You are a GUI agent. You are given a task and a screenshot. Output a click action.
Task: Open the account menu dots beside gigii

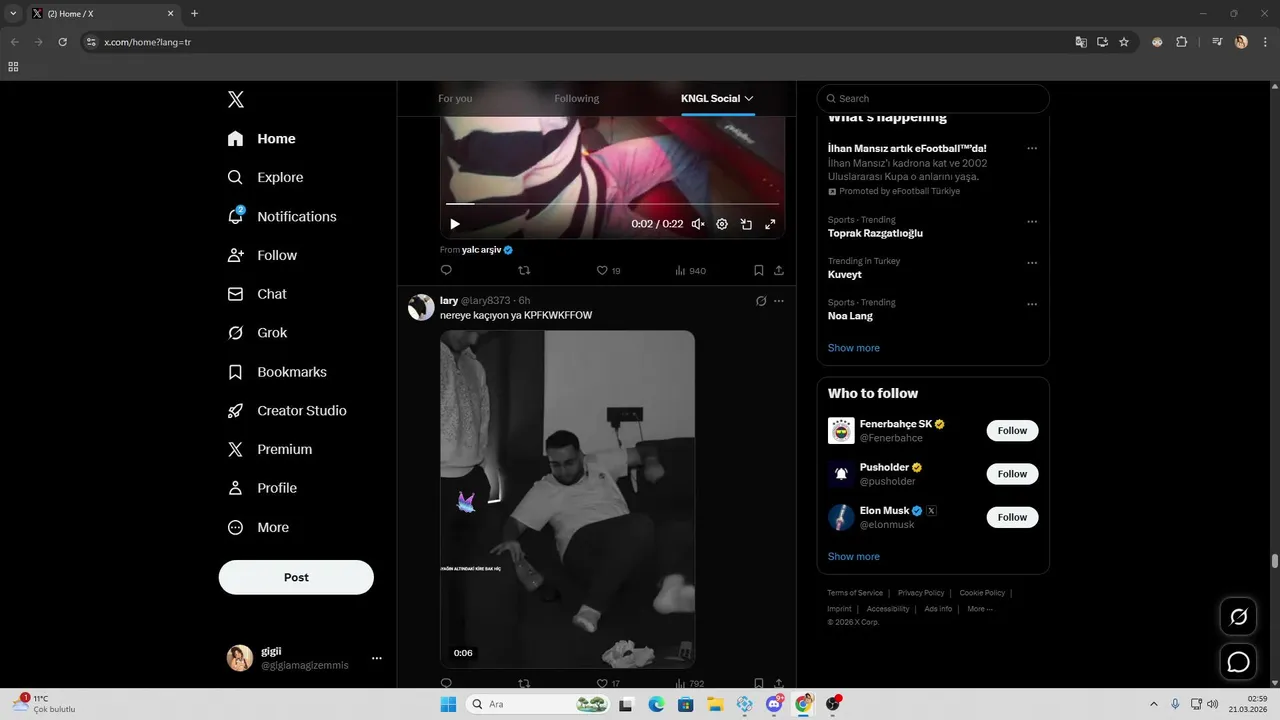point(377,658)
